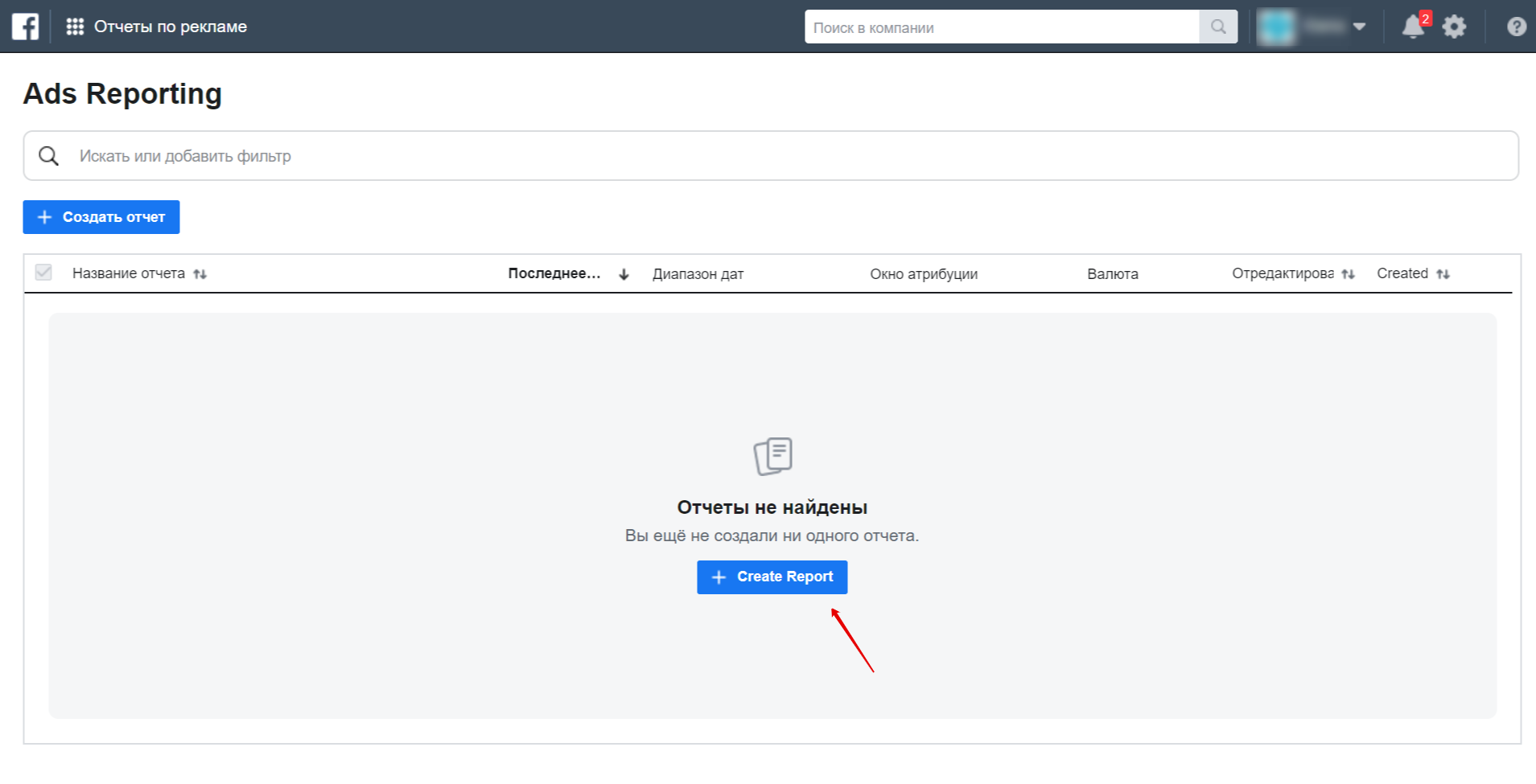
Task: Click the Facebook logo
Action: [25, 26]
